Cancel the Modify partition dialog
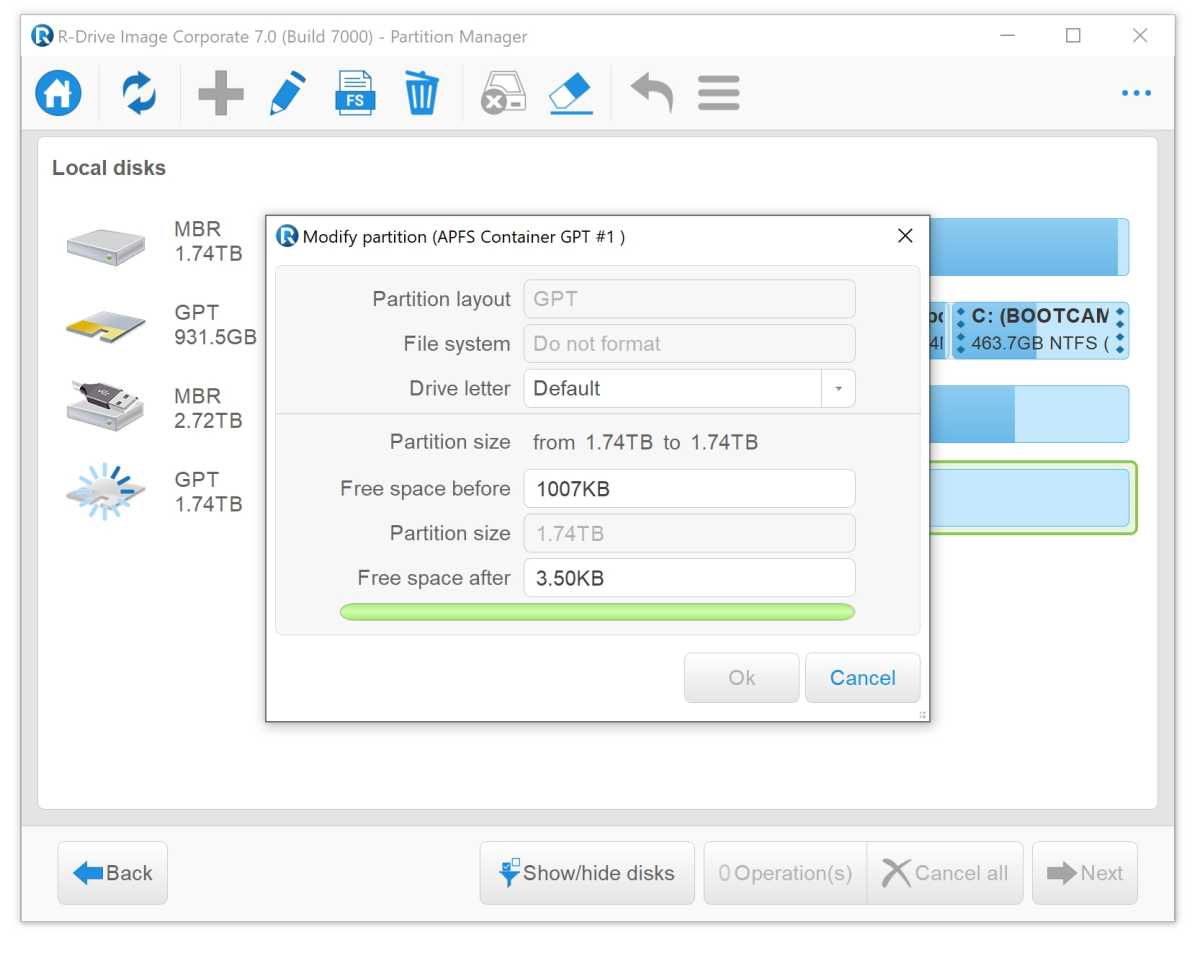The height and width of the screenshot is (958, 1200). tap(862, 677)
